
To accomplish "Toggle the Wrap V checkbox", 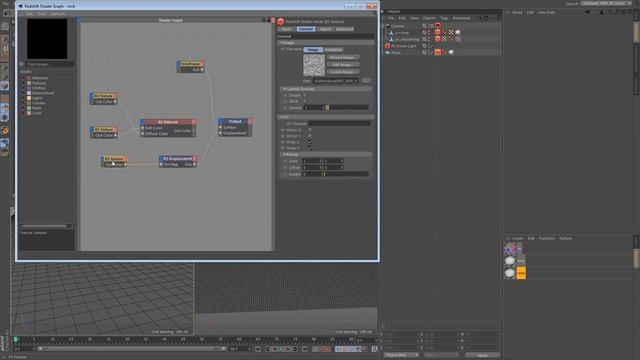I will [309, 148].
